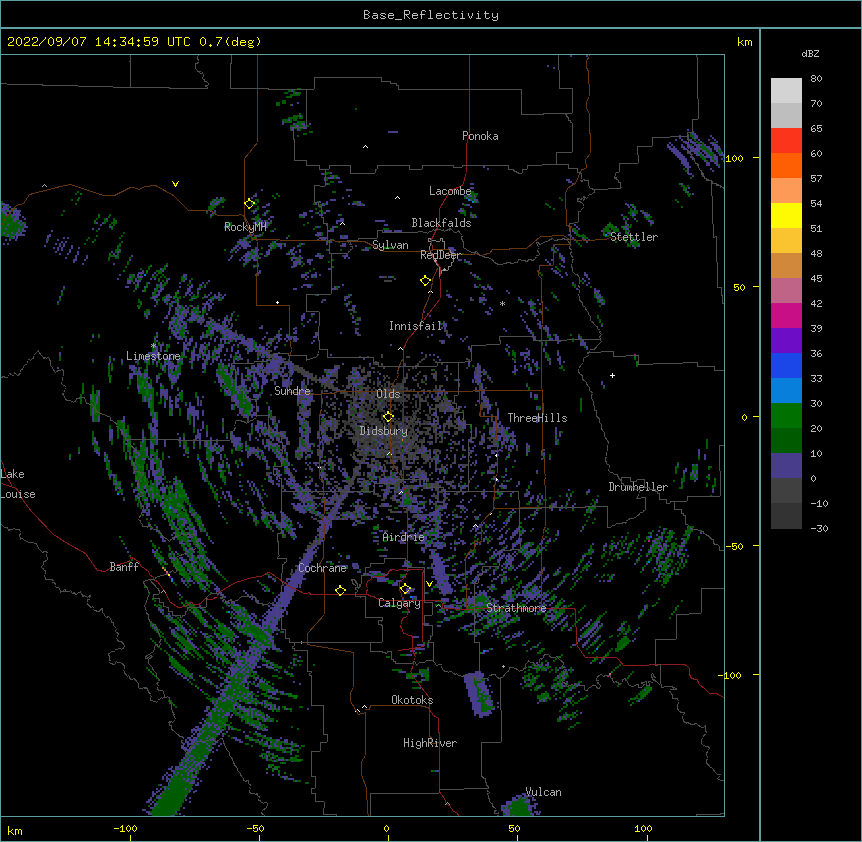The width and height of the screenshot is (862, 842).
Task: Click the yellow diamond marker between Olds and Didsbury
Action: point(389,416)
